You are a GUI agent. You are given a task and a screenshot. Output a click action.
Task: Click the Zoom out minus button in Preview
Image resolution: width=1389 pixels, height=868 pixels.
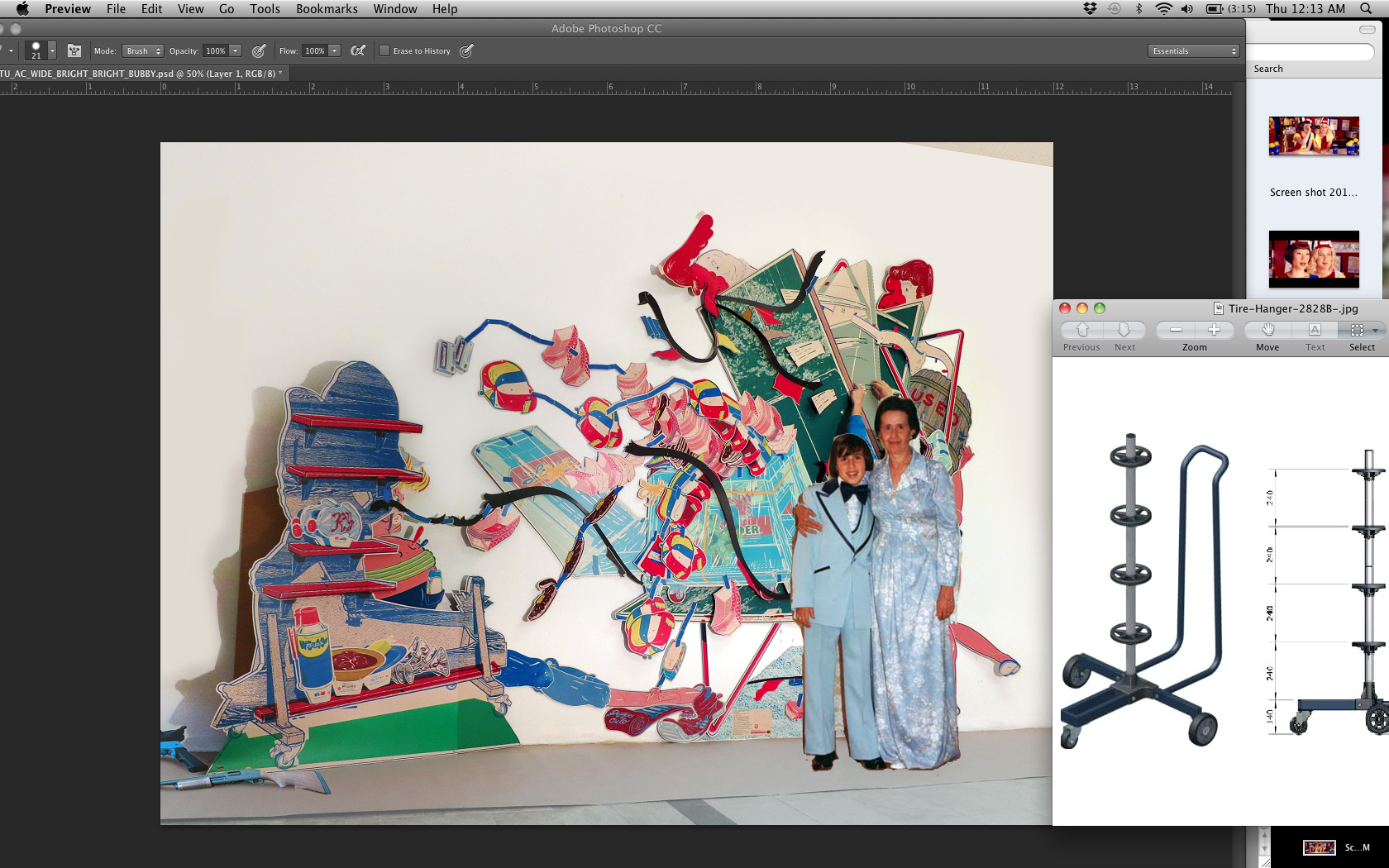click(1176, 330)
